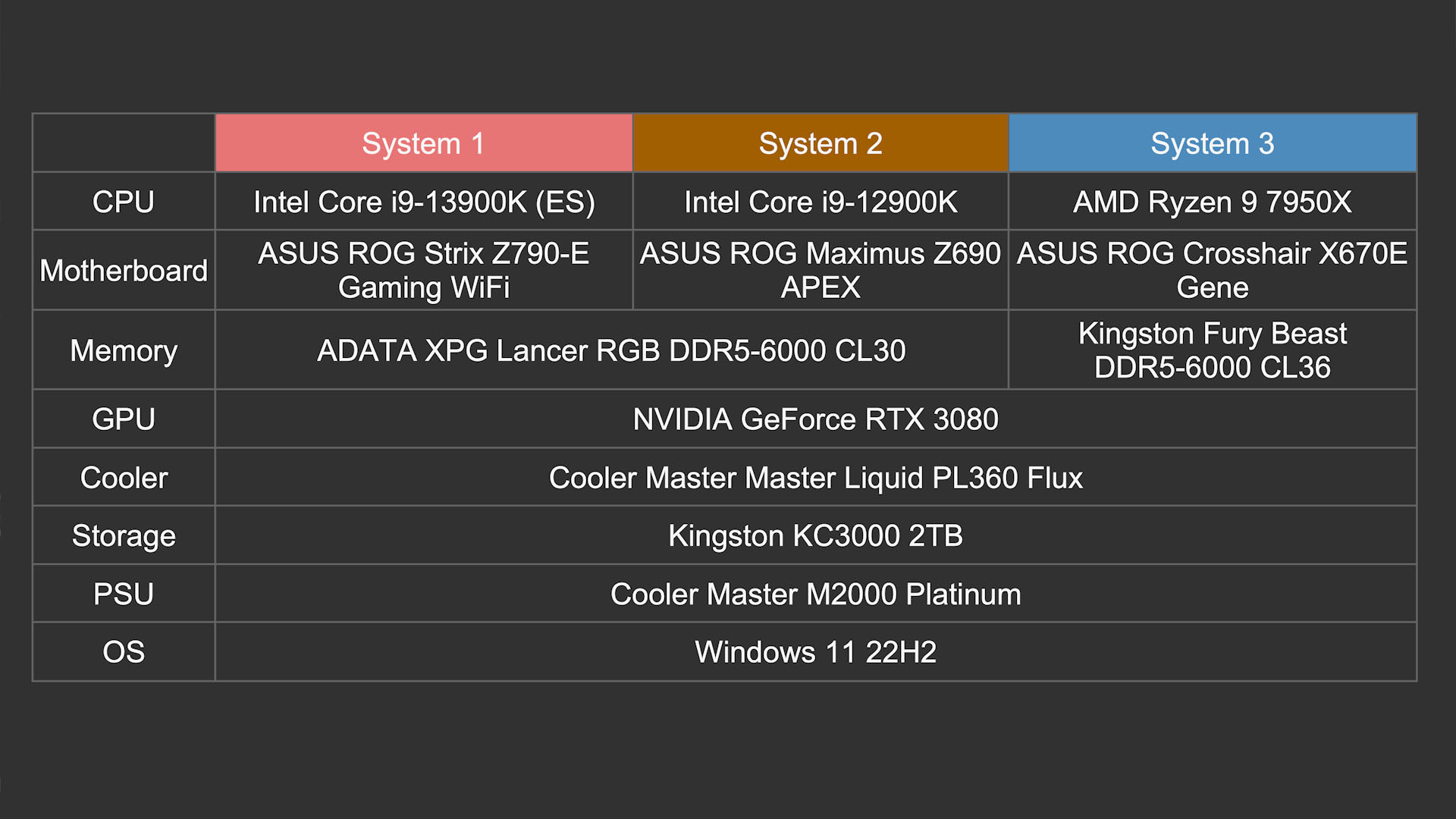
Task: Select the Motherboard row label
Action: [x=124, y=271]
